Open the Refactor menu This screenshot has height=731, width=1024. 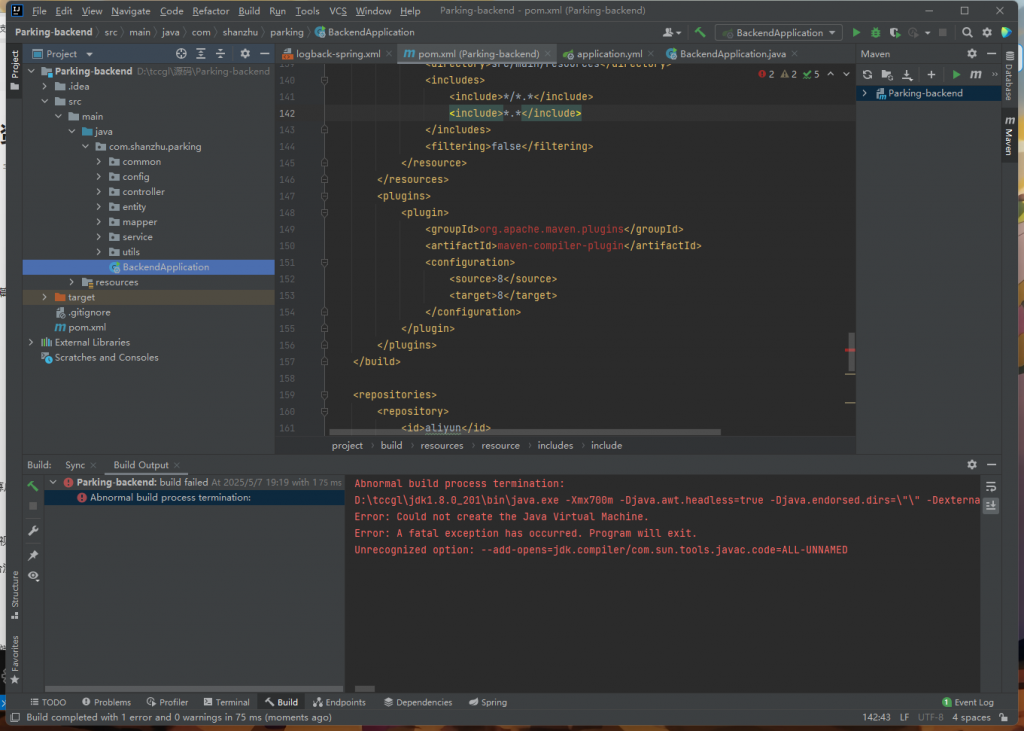click(x=210, y=11)
